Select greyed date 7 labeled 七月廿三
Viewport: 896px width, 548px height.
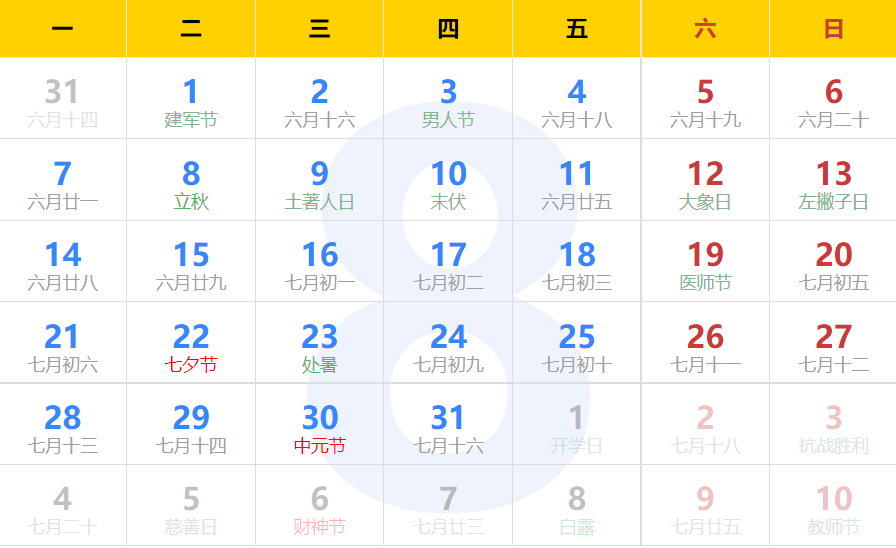pos(448,506)
